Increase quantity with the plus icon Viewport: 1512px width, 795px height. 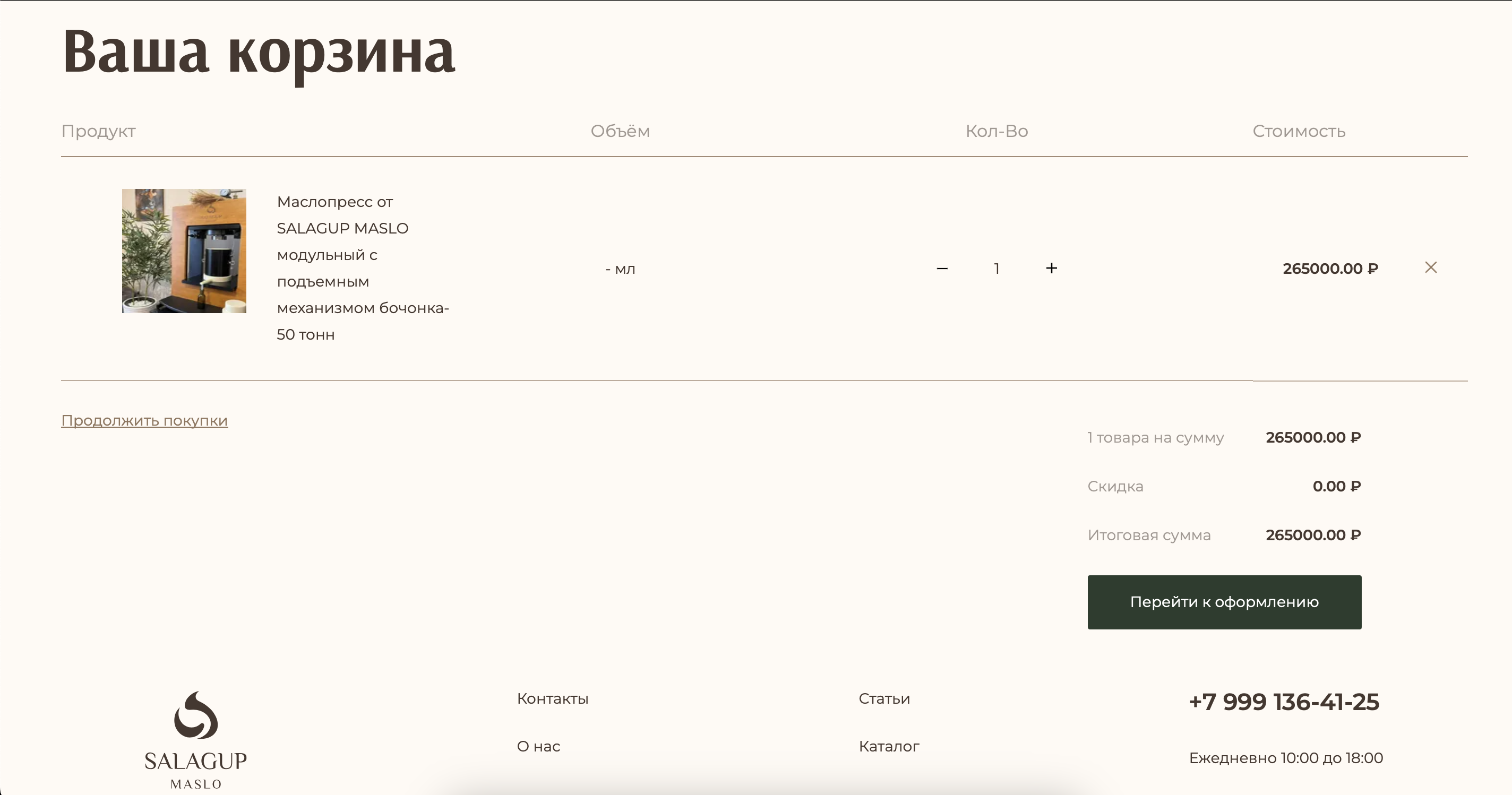[1051, 267]
